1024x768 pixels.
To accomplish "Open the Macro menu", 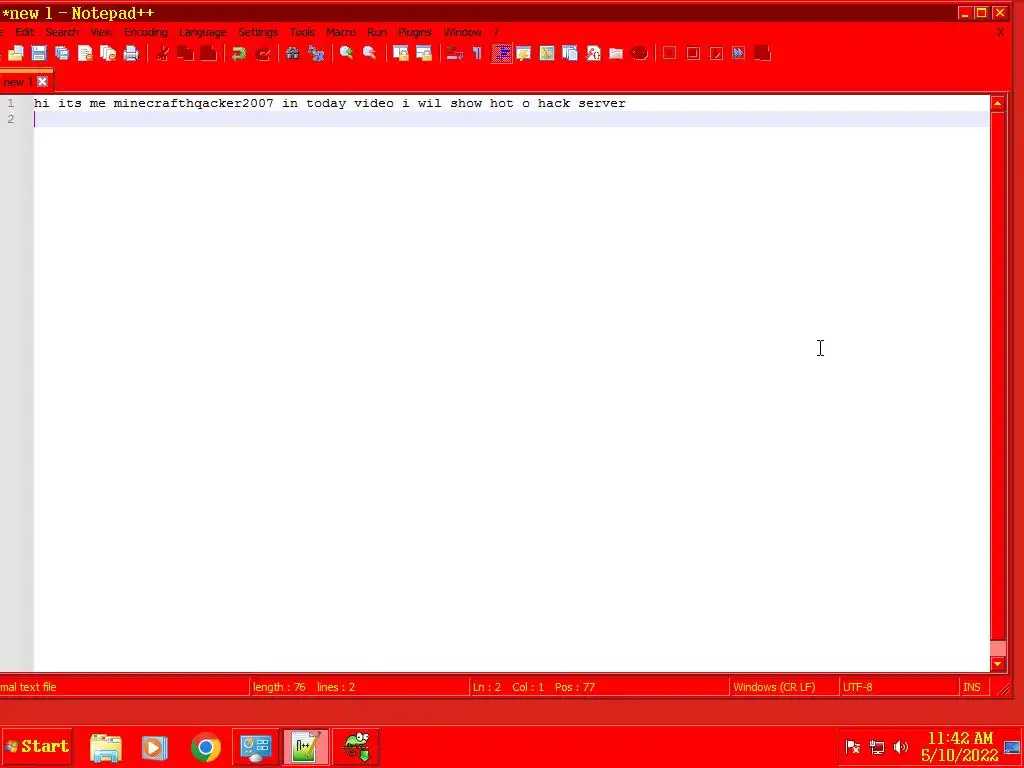I will pyautogui.click(x=341, y=32).
